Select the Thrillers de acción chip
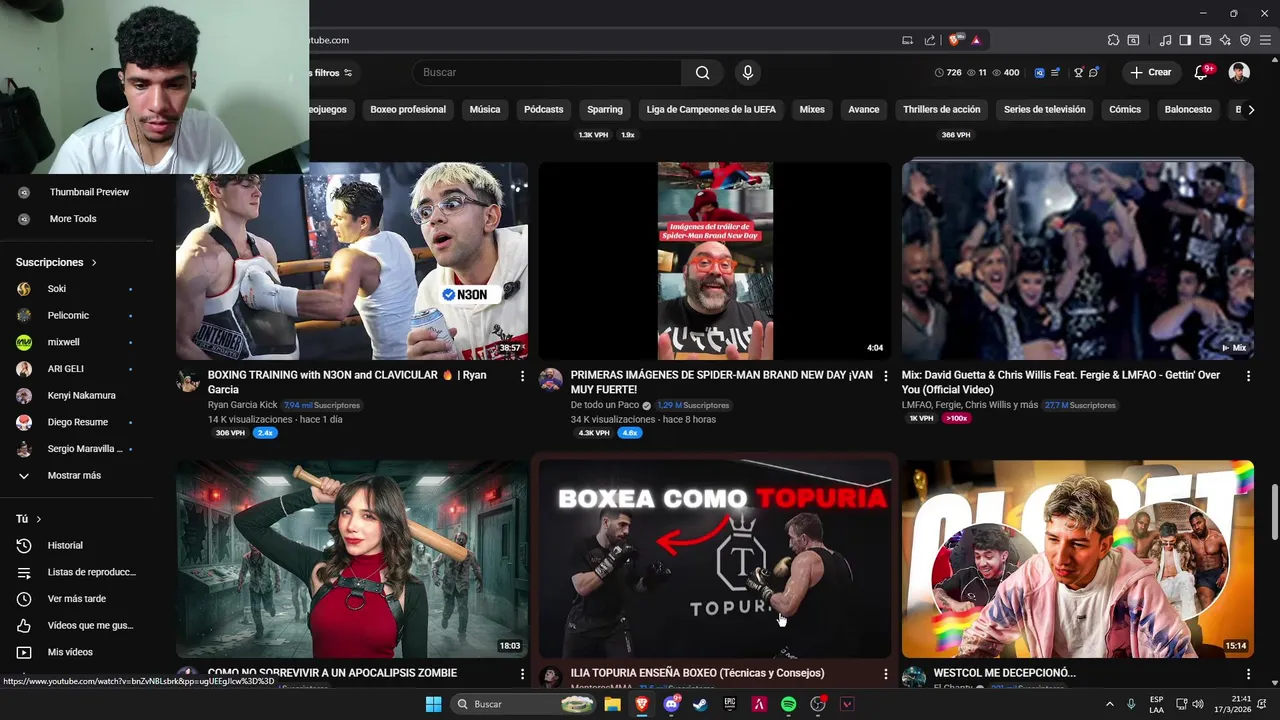This screenshot has height=720, width=1280. [942, 110]
